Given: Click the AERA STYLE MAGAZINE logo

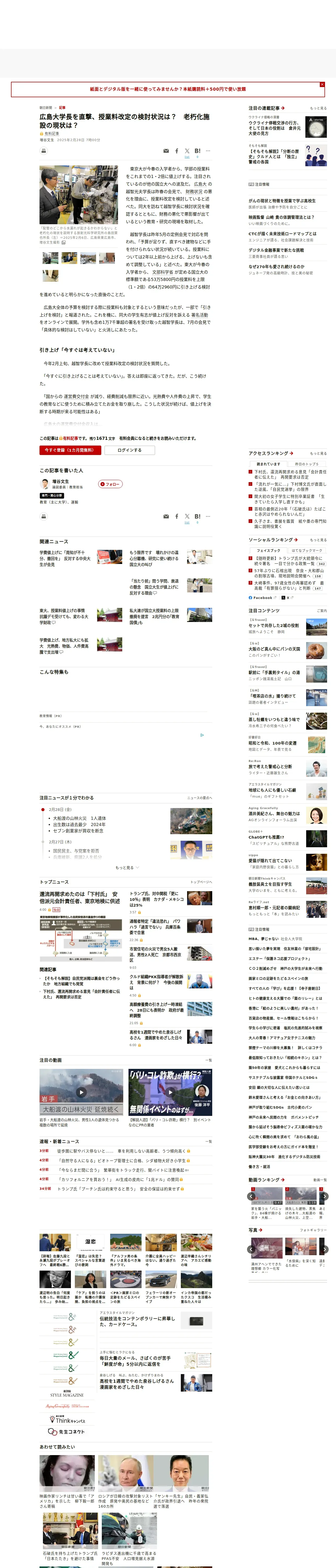Looking at the screenshot, I should pos(66,1393).
